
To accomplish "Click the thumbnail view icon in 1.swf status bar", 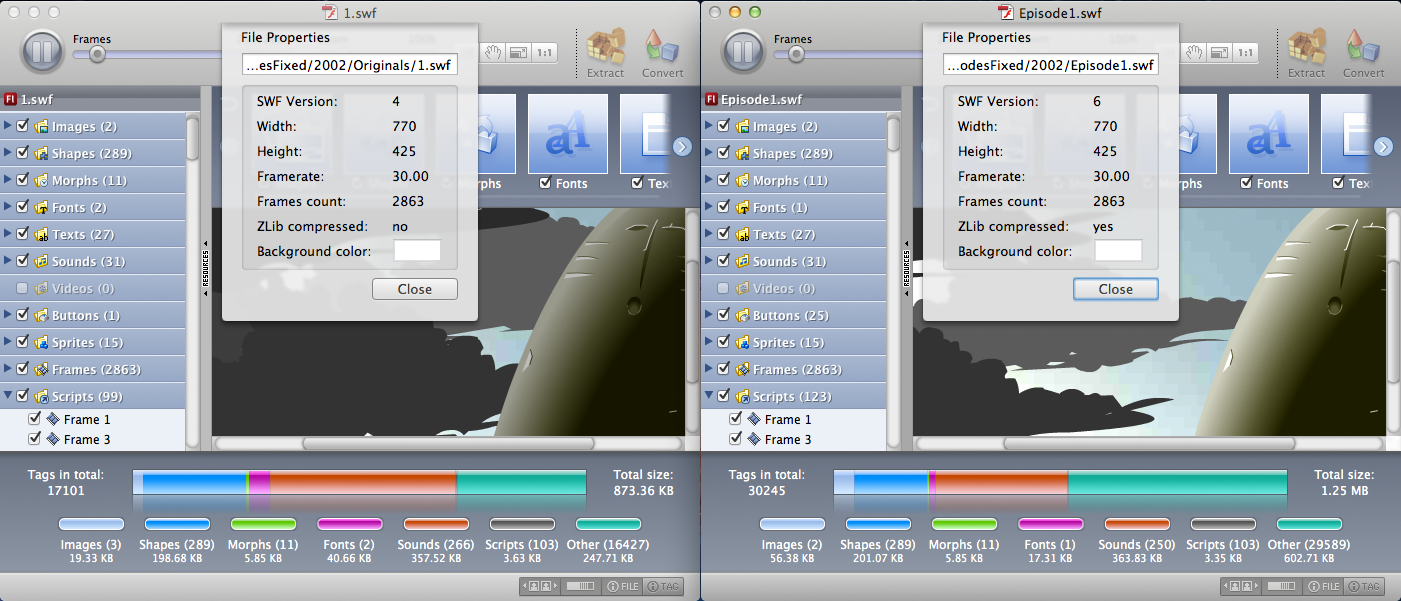I will coord(538,587).
